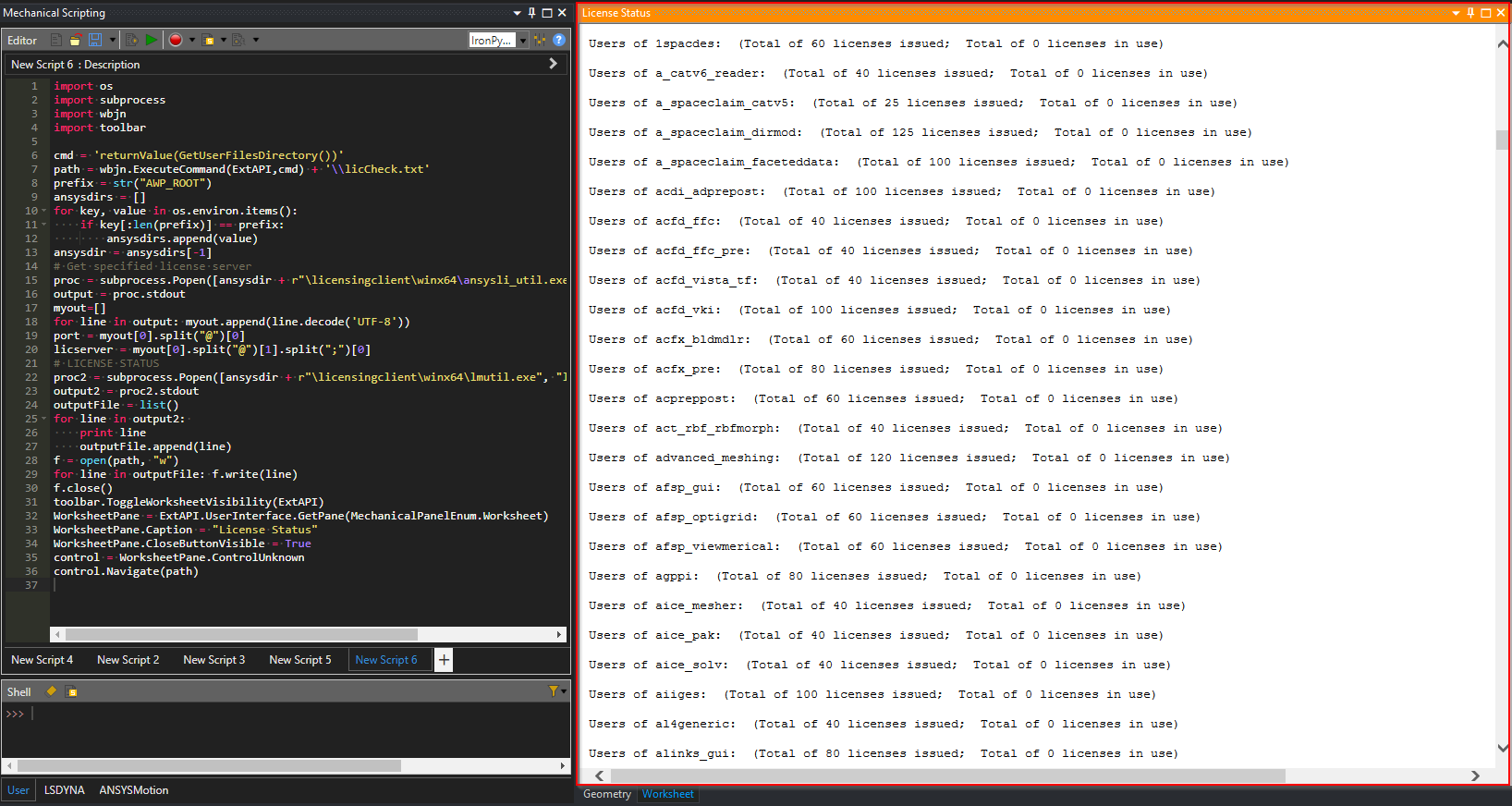Open shell snippets icon
Image resolution: width=1512 pixels, height=806 pixels.
[x=72, y=691]
